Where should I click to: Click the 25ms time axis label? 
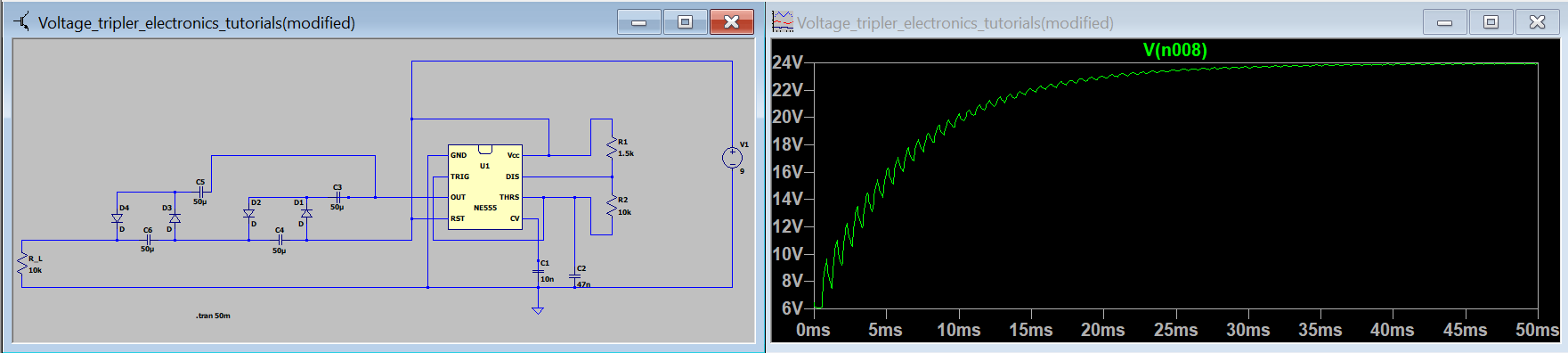pyautogui.click(x=1176, y=330)
